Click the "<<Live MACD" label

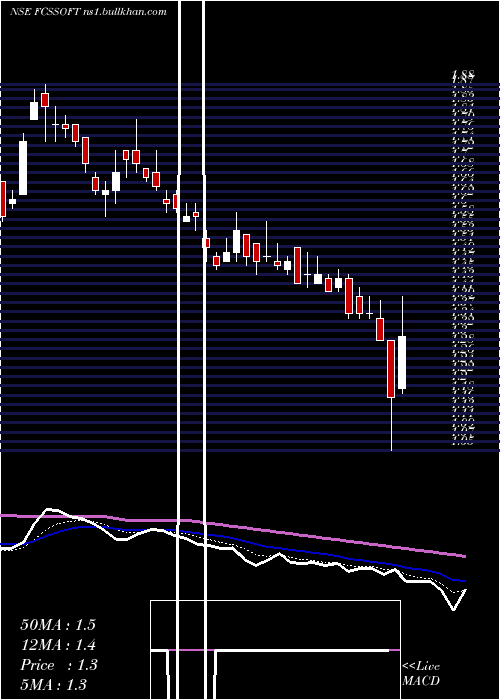pyautogui.click(x=421, y=674)
